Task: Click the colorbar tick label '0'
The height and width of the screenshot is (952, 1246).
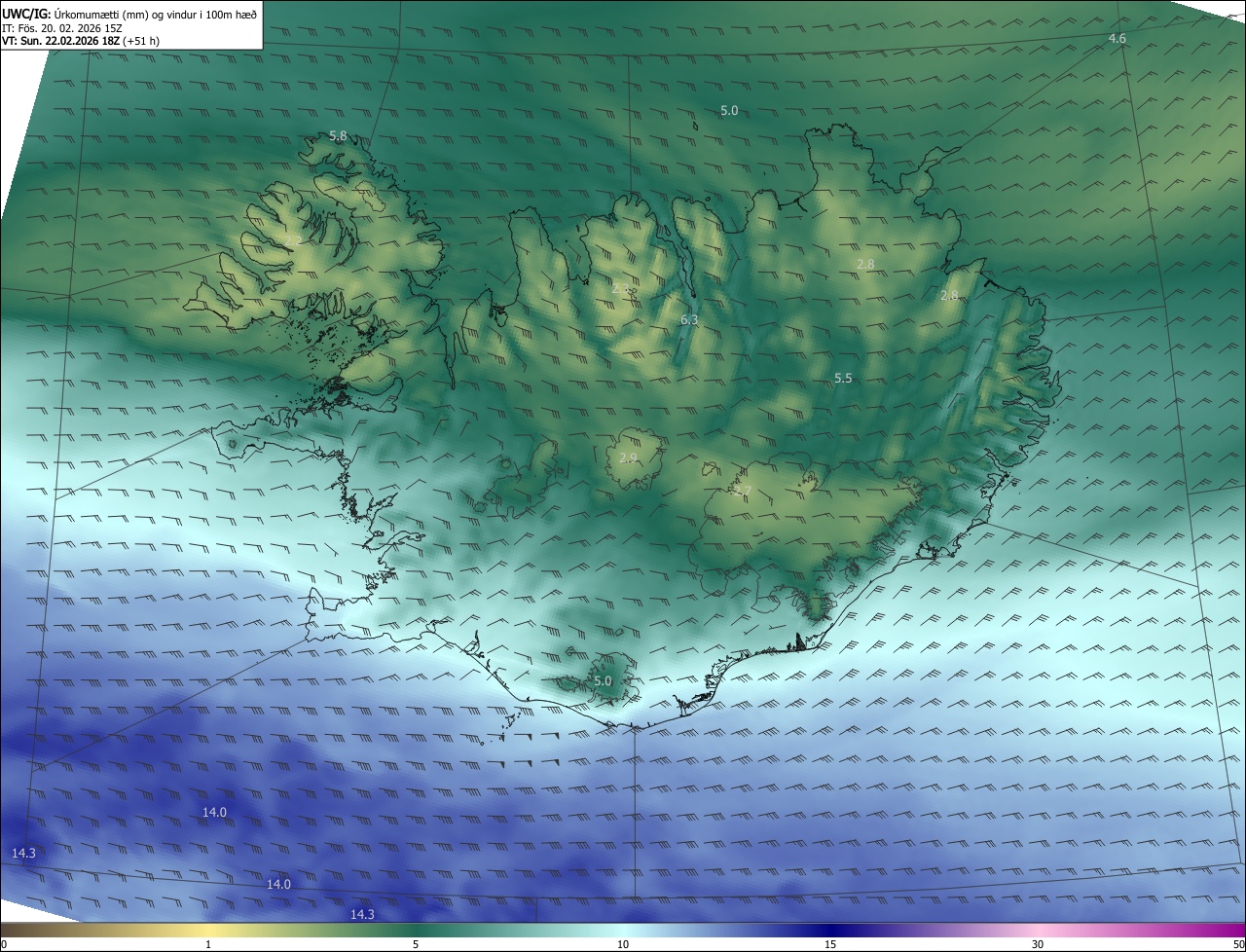Action: coord(4,944)
